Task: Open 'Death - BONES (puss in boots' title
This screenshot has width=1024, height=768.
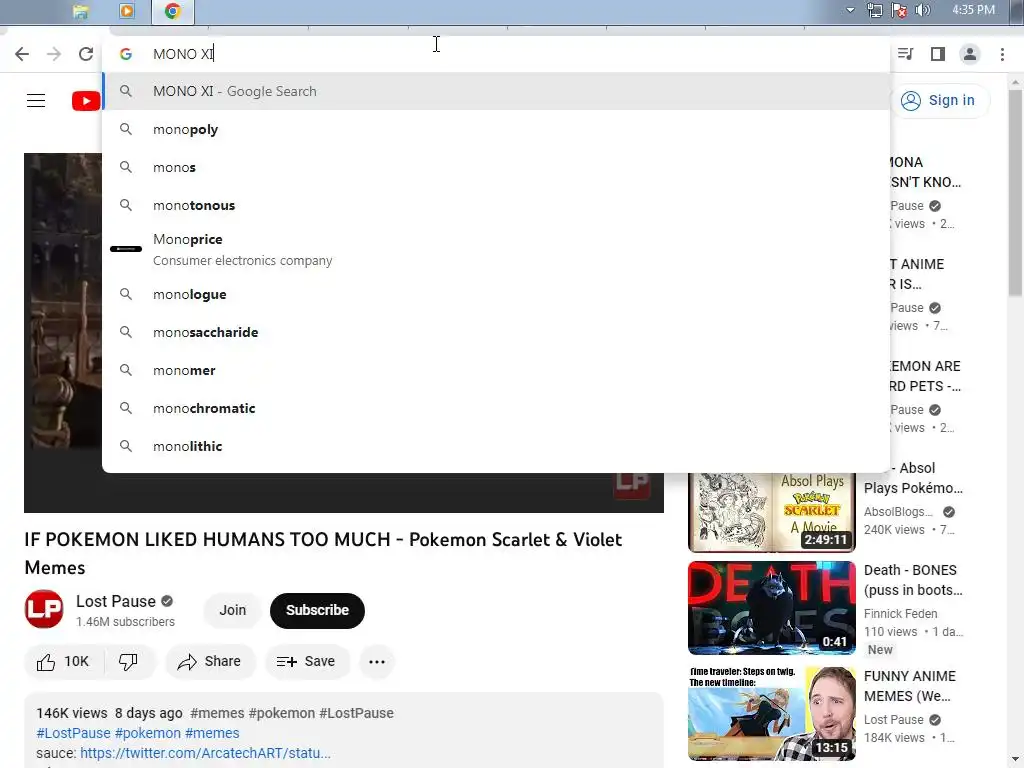Action: tap(913, 580)
